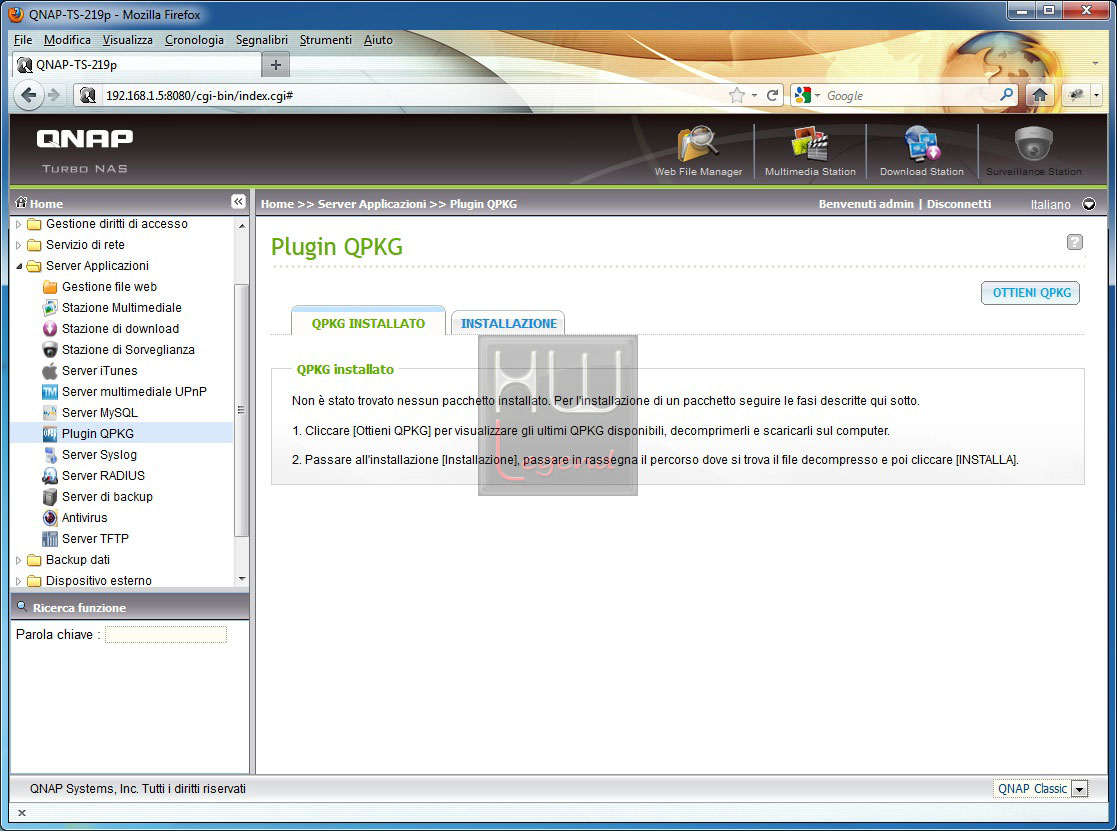The width and height of the screenshot is (1117, 831).
Task: Click the Home house icon in sidebar
Action: (21, 202)
